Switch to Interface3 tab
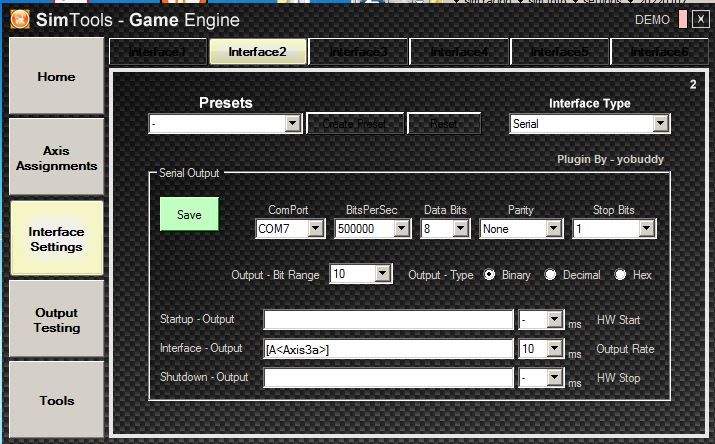 358,52
